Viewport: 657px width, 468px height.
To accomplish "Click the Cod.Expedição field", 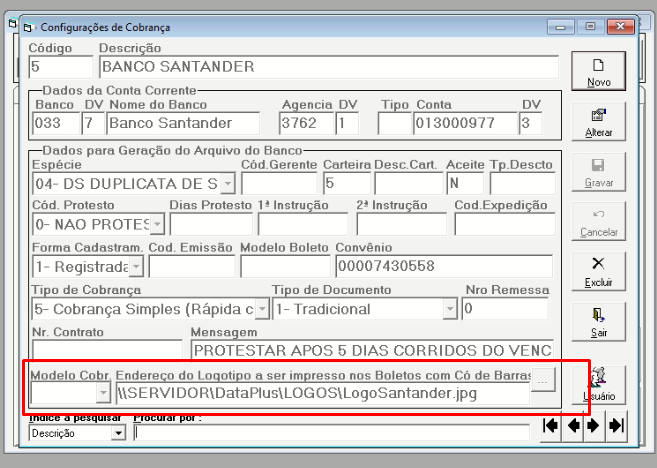I will pos(505,224).
